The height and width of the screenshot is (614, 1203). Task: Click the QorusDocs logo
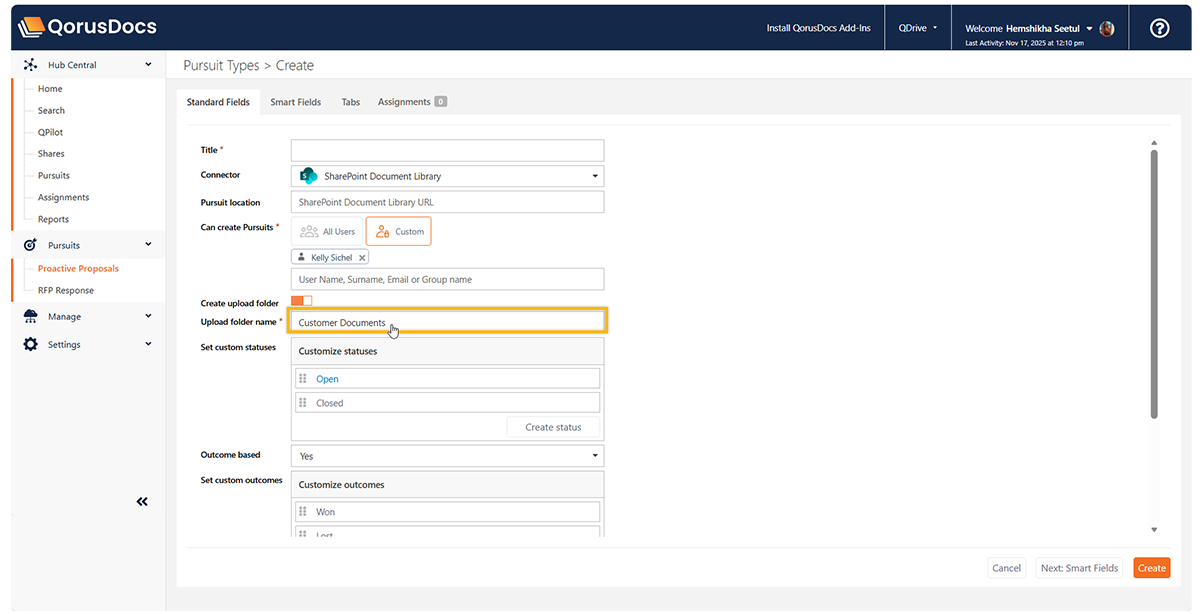pyautogui.click(x=88, y=27)
